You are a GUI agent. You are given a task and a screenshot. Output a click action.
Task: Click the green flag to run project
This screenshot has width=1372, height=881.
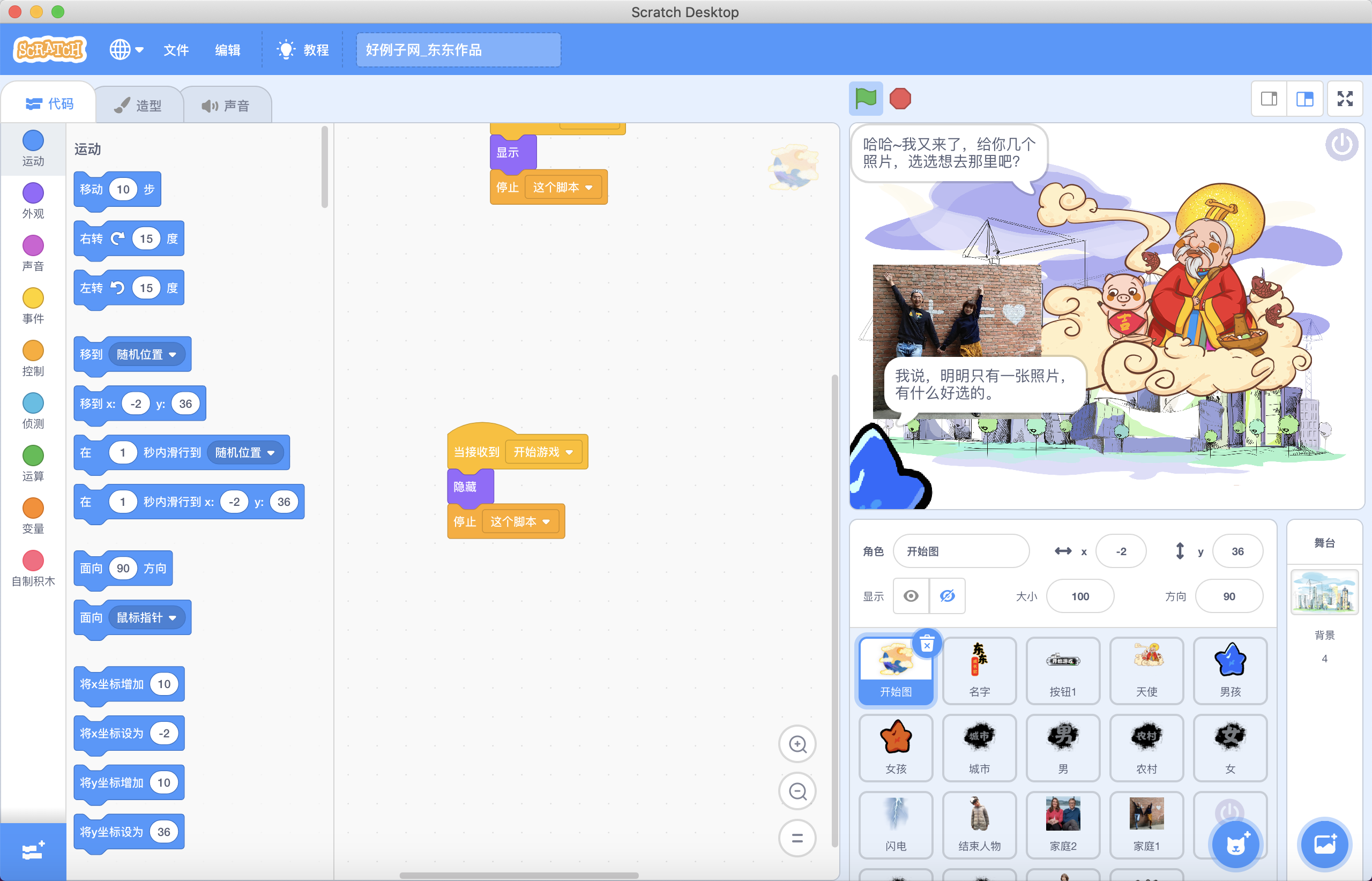click(x=865, y=99)
